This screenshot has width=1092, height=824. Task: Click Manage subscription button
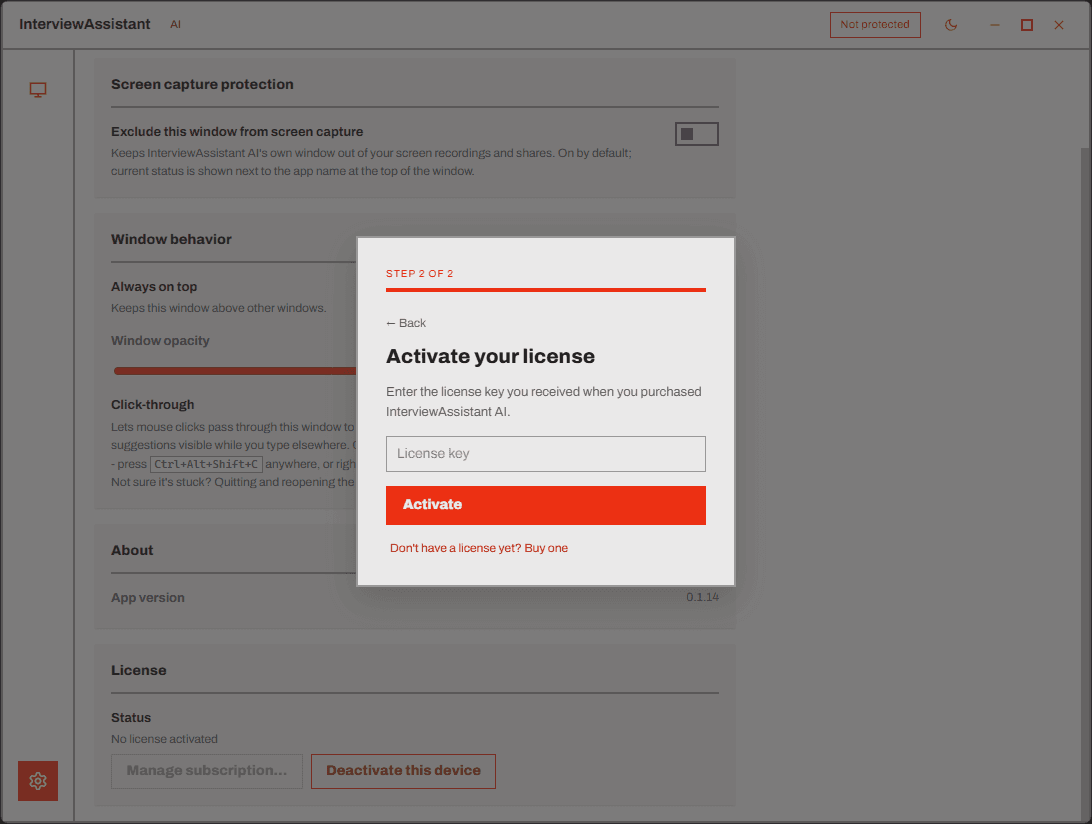[x=207, y=771]
